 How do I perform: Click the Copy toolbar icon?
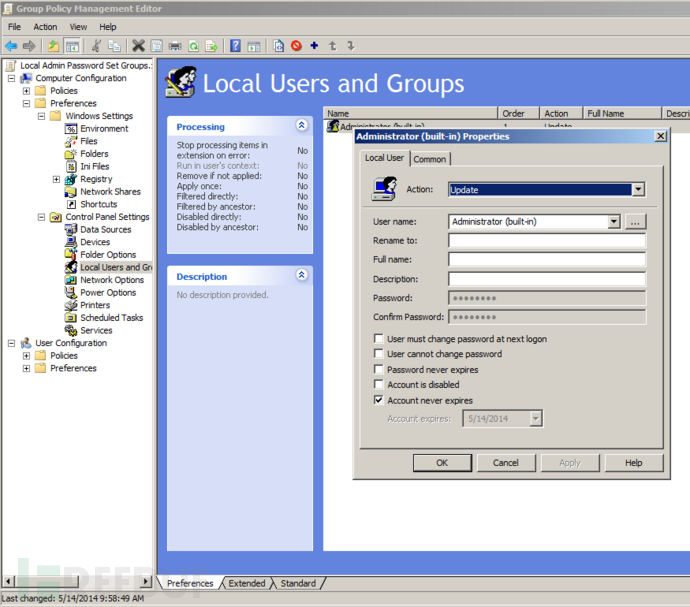click(114, 46)
